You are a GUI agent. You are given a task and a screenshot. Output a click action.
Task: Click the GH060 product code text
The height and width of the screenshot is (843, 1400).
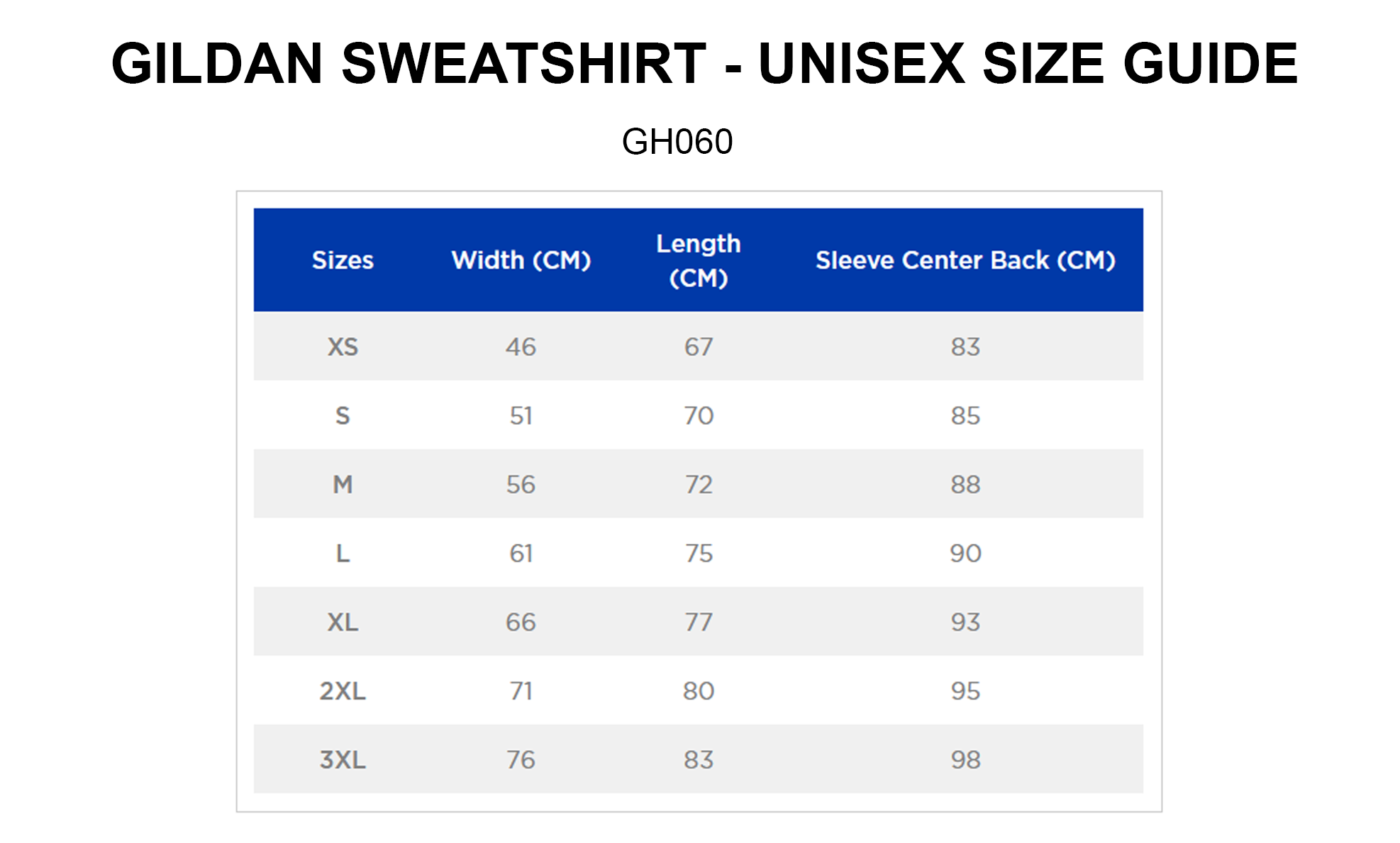click(677, 142)
